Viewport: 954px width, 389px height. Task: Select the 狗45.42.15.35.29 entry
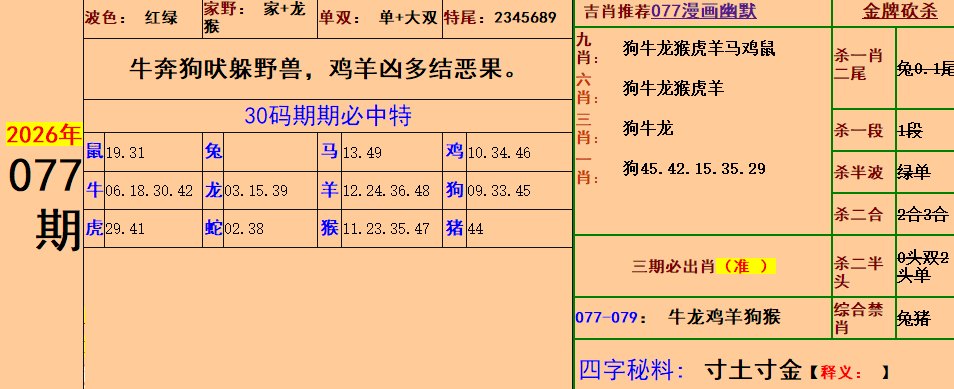click(694, 169)
